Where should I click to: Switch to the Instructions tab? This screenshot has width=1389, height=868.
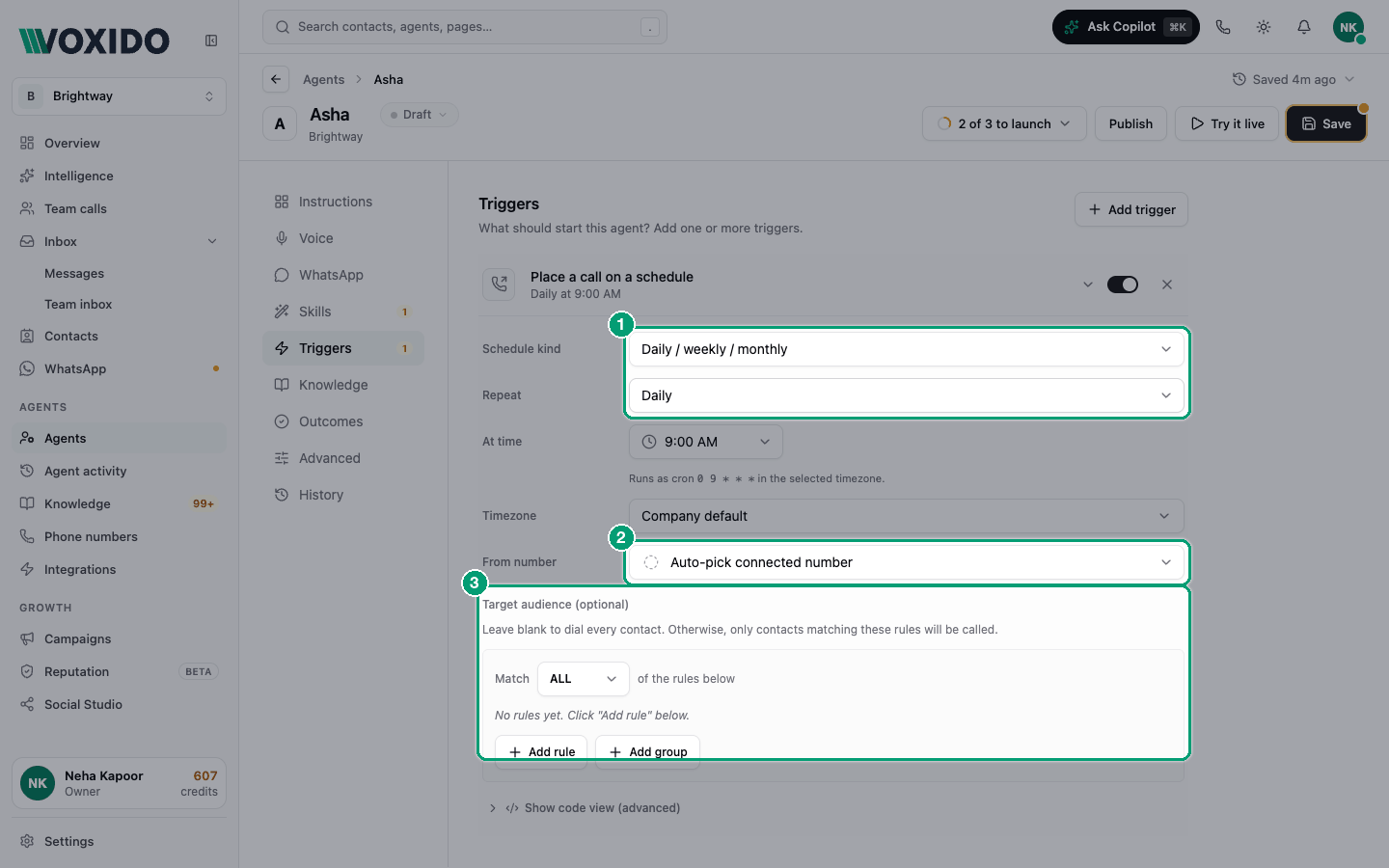point(343,202)
